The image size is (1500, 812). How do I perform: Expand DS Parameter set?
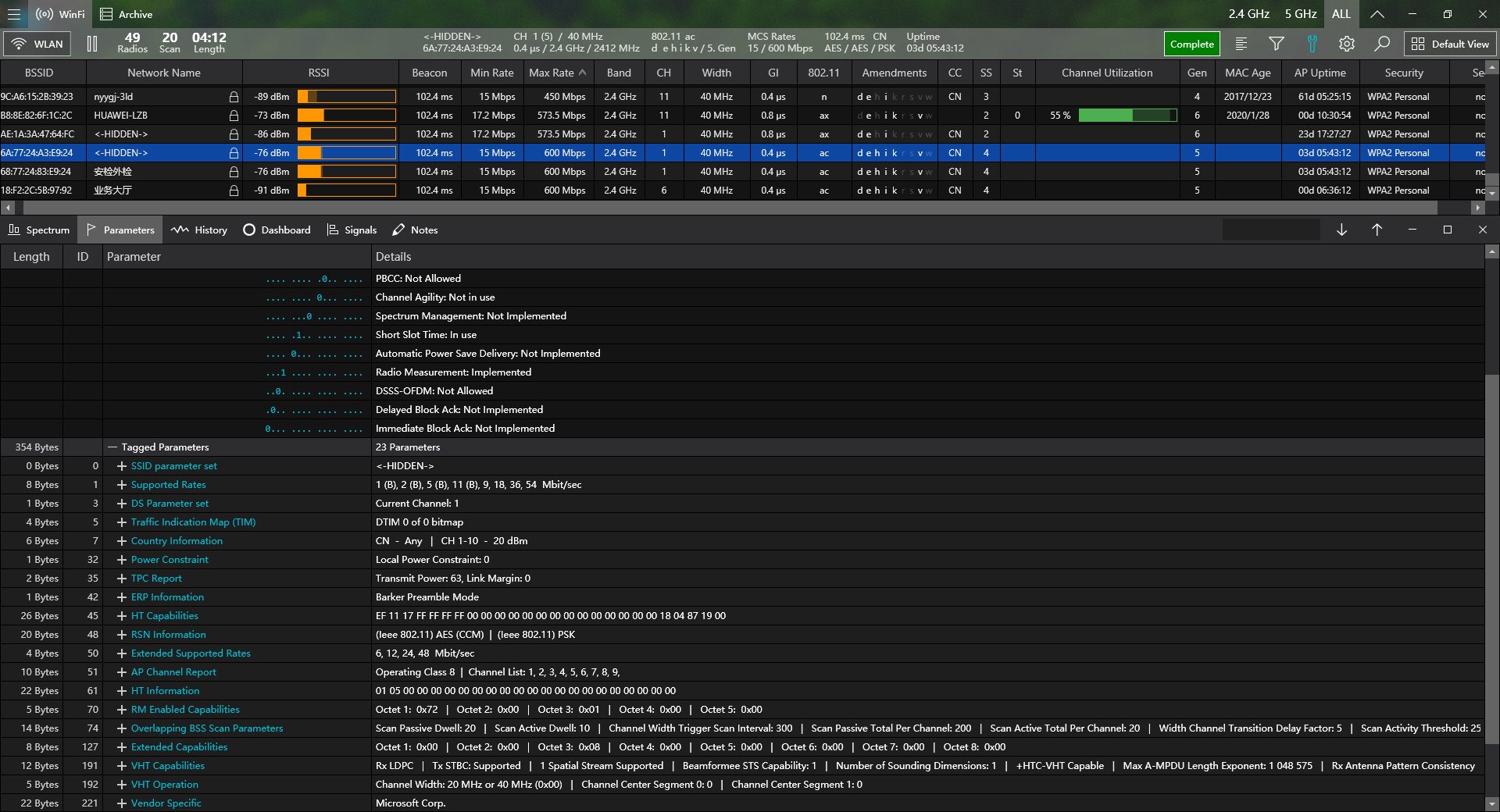[122, 504]
